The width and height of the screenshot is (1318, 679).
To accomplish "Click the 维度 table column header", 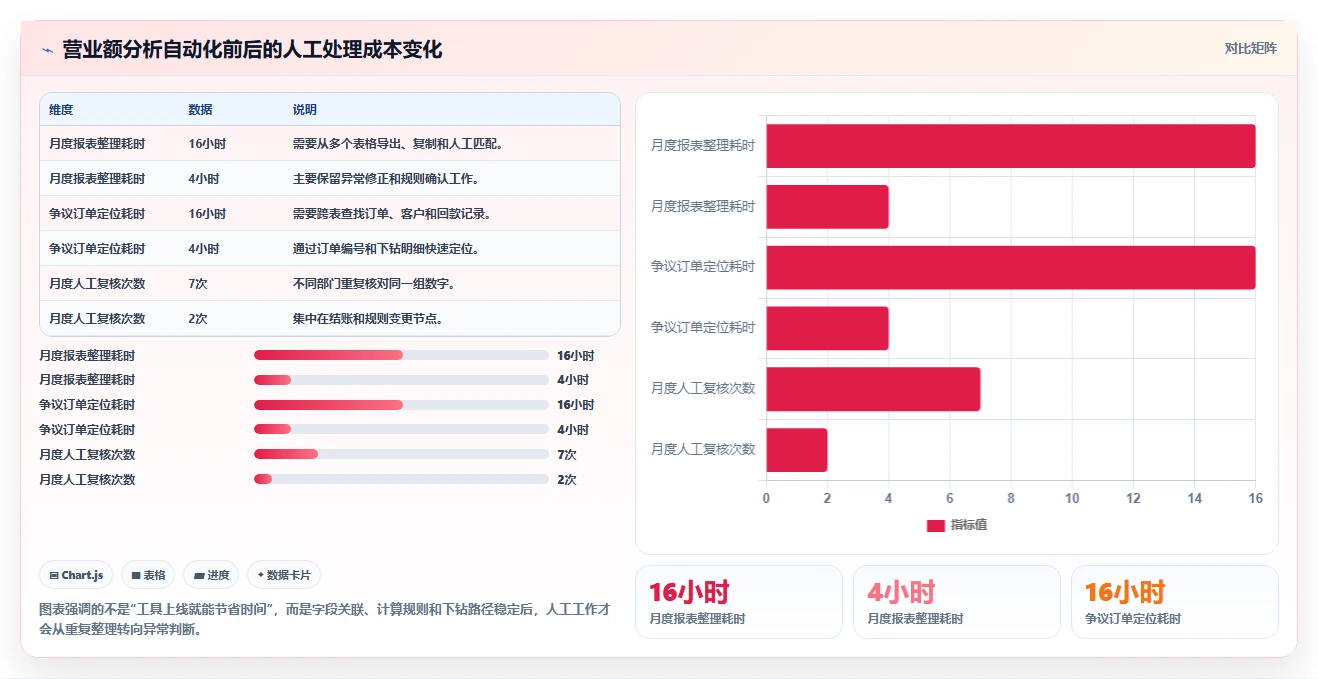I will [x=61, y=110].
